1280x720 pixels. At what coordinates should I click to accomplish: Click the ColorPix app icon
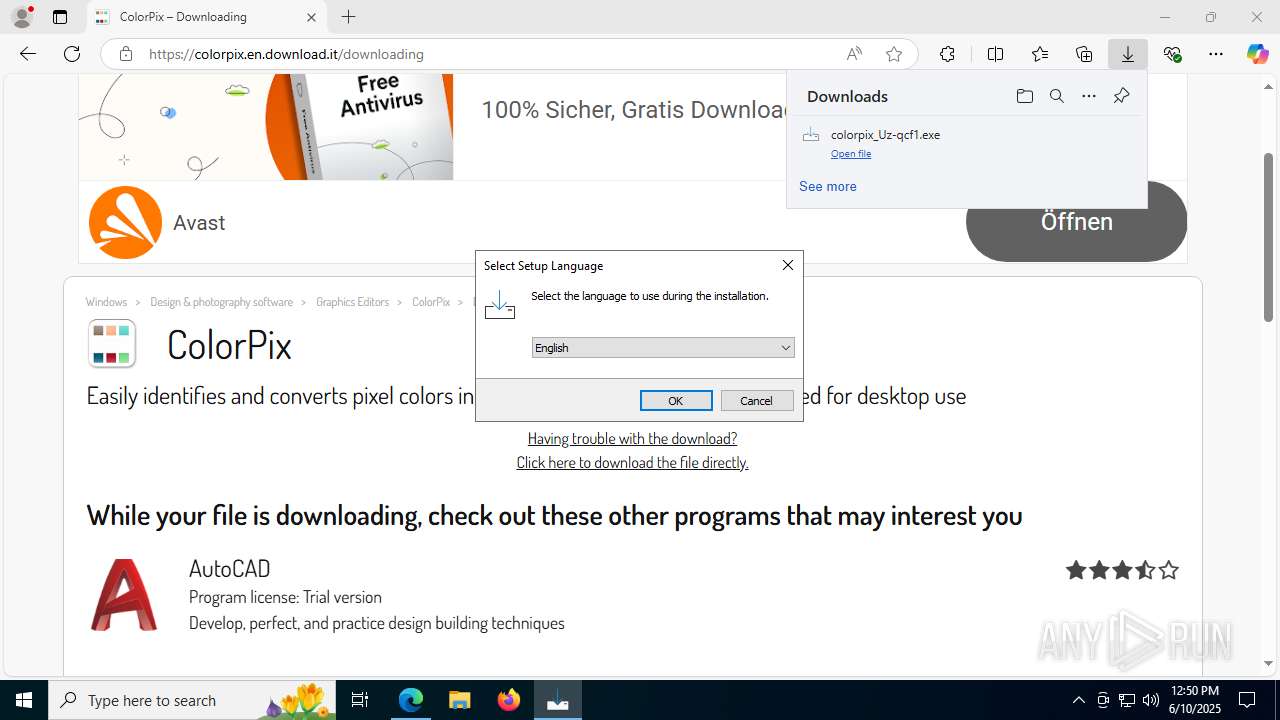pos(112,344)
